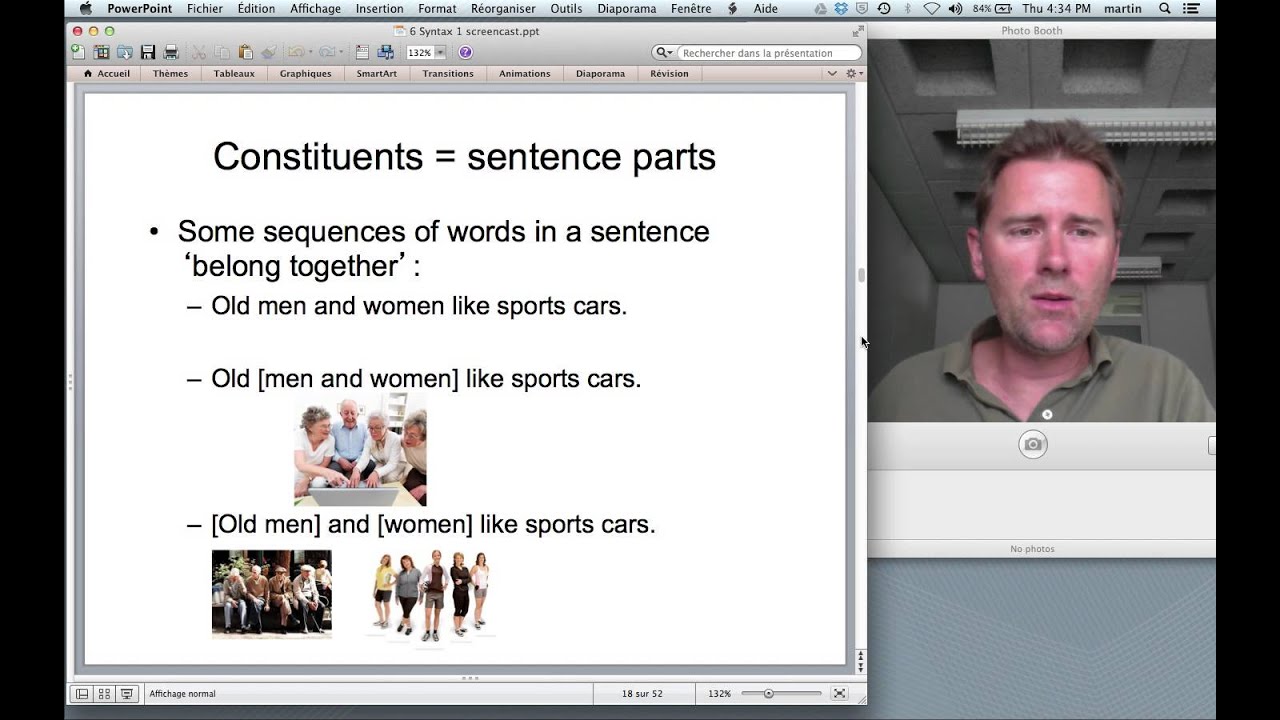Viewport: 1280px width, 720px height.
Task: Click the Cut scissors icon
Action: [198, 52]
